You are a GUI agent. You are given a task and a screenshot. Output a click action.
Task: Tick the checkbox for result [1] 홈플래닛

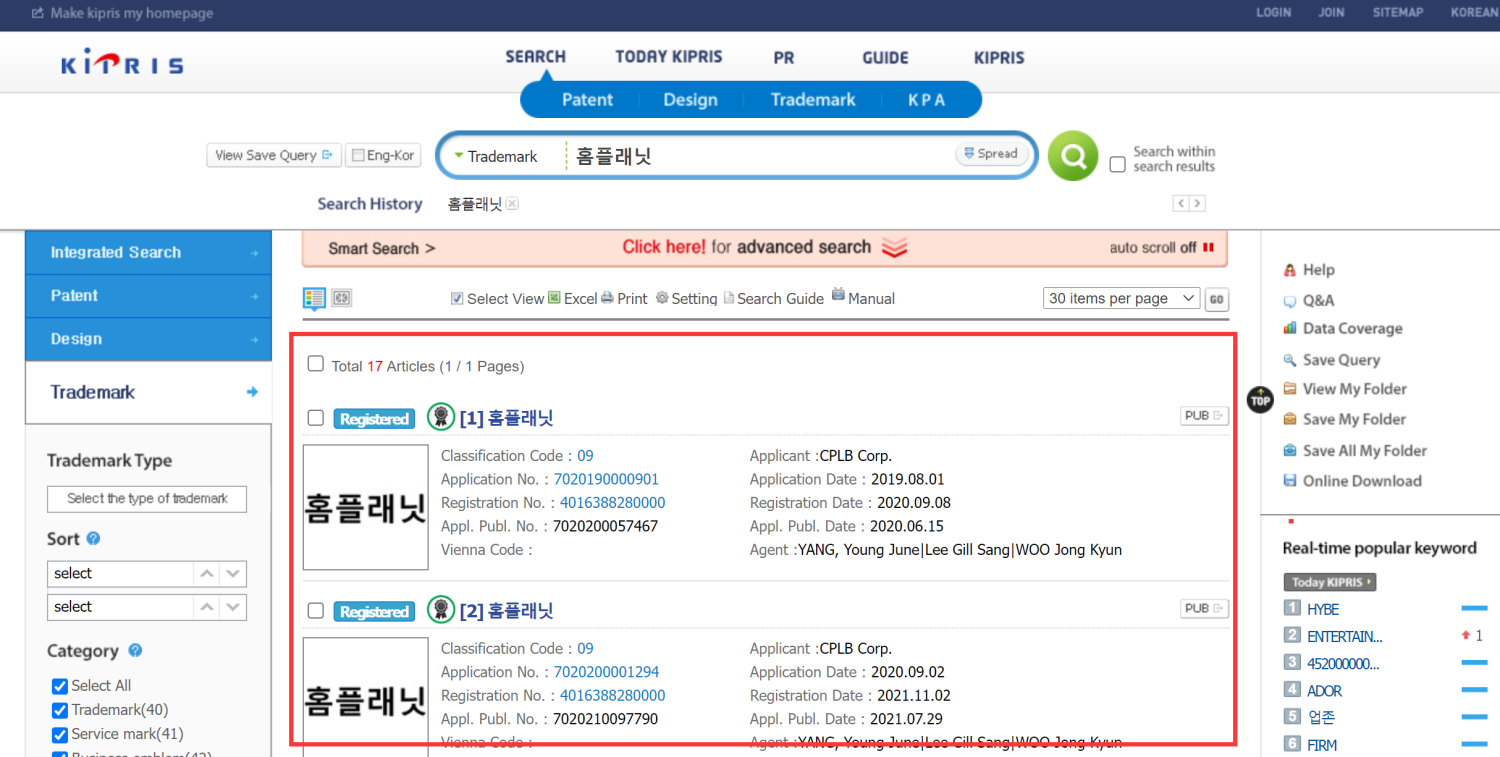316,418
